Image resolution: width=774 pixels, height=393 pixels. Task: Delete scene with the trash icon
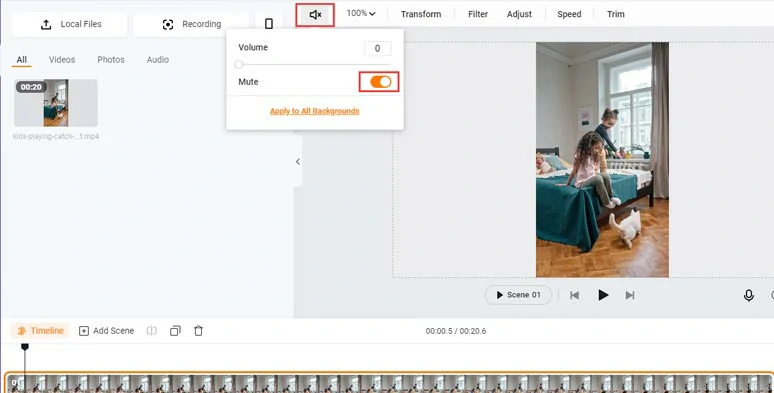pyautogui.click(x=198, y=331)
